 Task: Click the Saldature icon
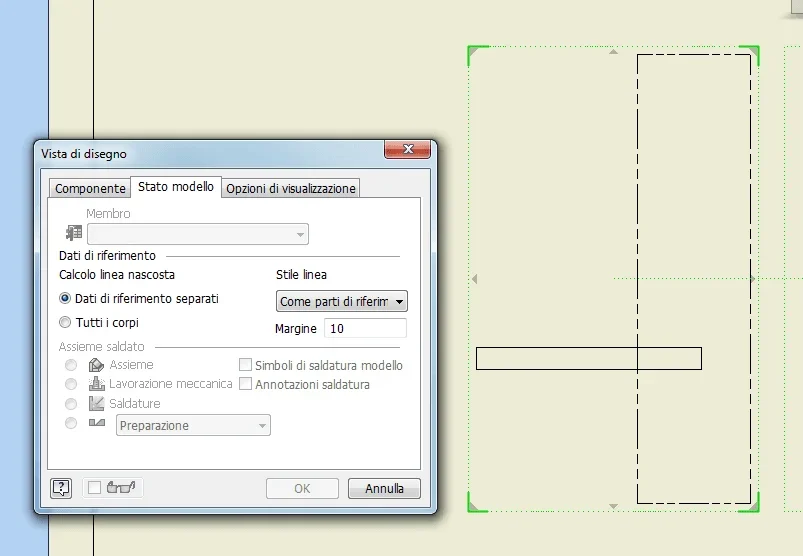96,403
